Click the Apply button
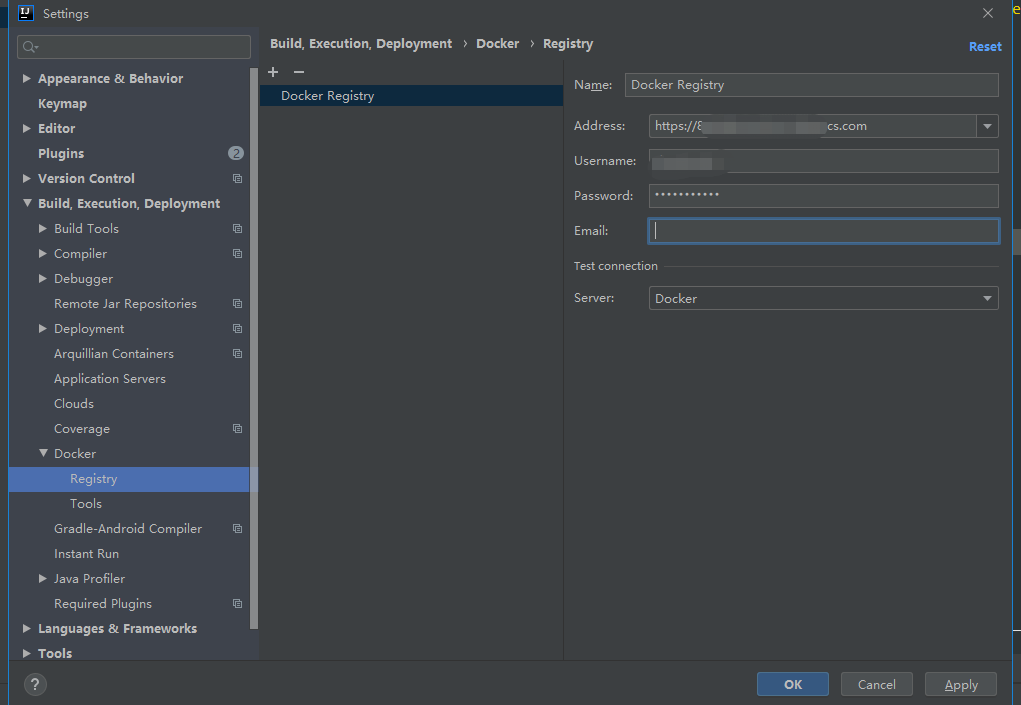This screenshot has width=1021, height=705. [x=960, y=684]
